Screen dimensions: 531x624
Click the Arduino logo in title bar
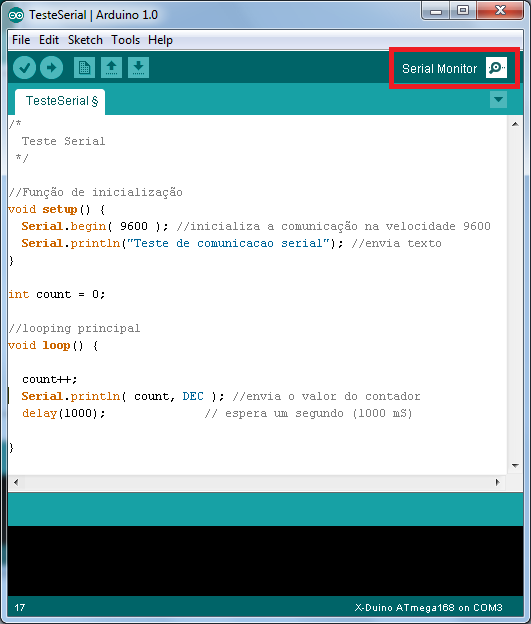pos(16,15)
